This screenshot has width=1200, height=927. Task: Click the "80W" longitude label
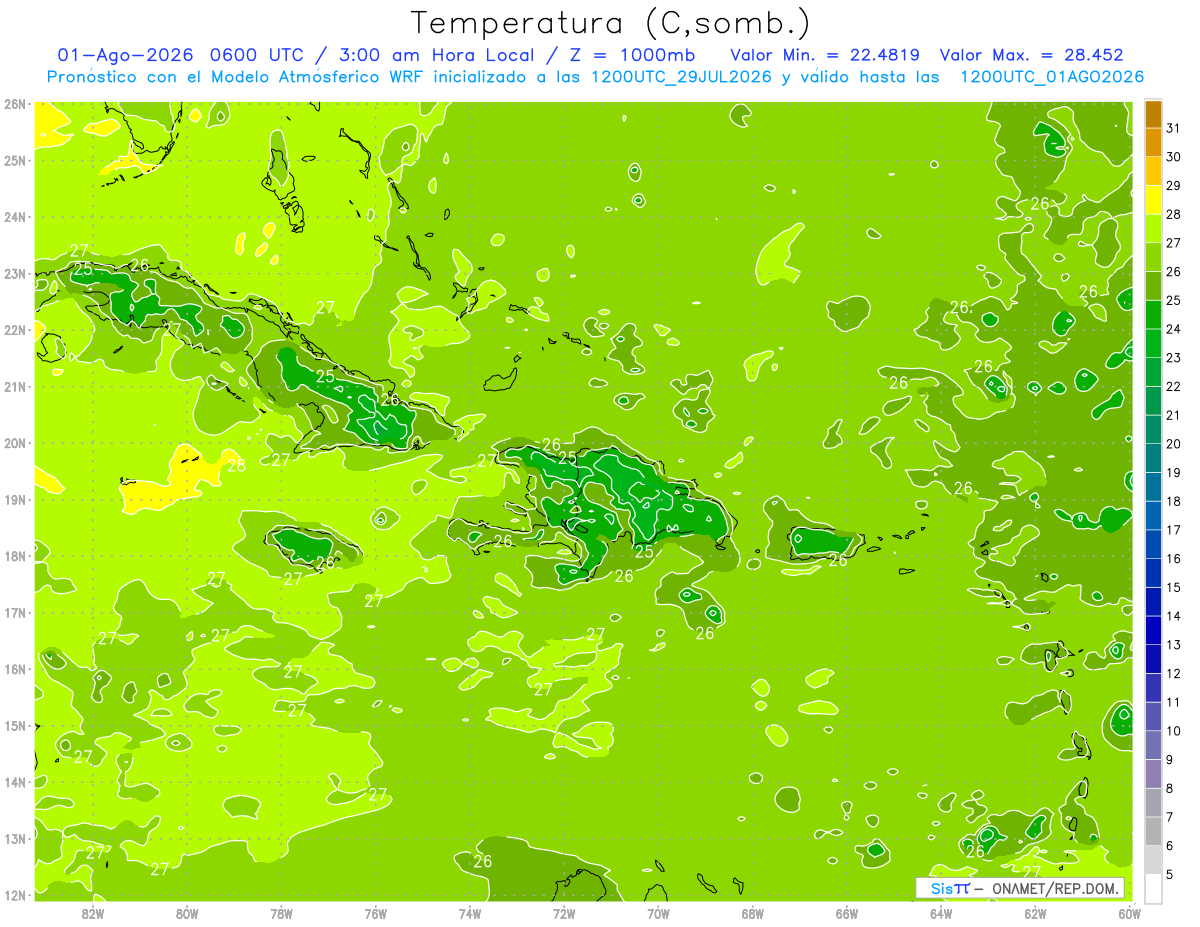coord(187,913)
